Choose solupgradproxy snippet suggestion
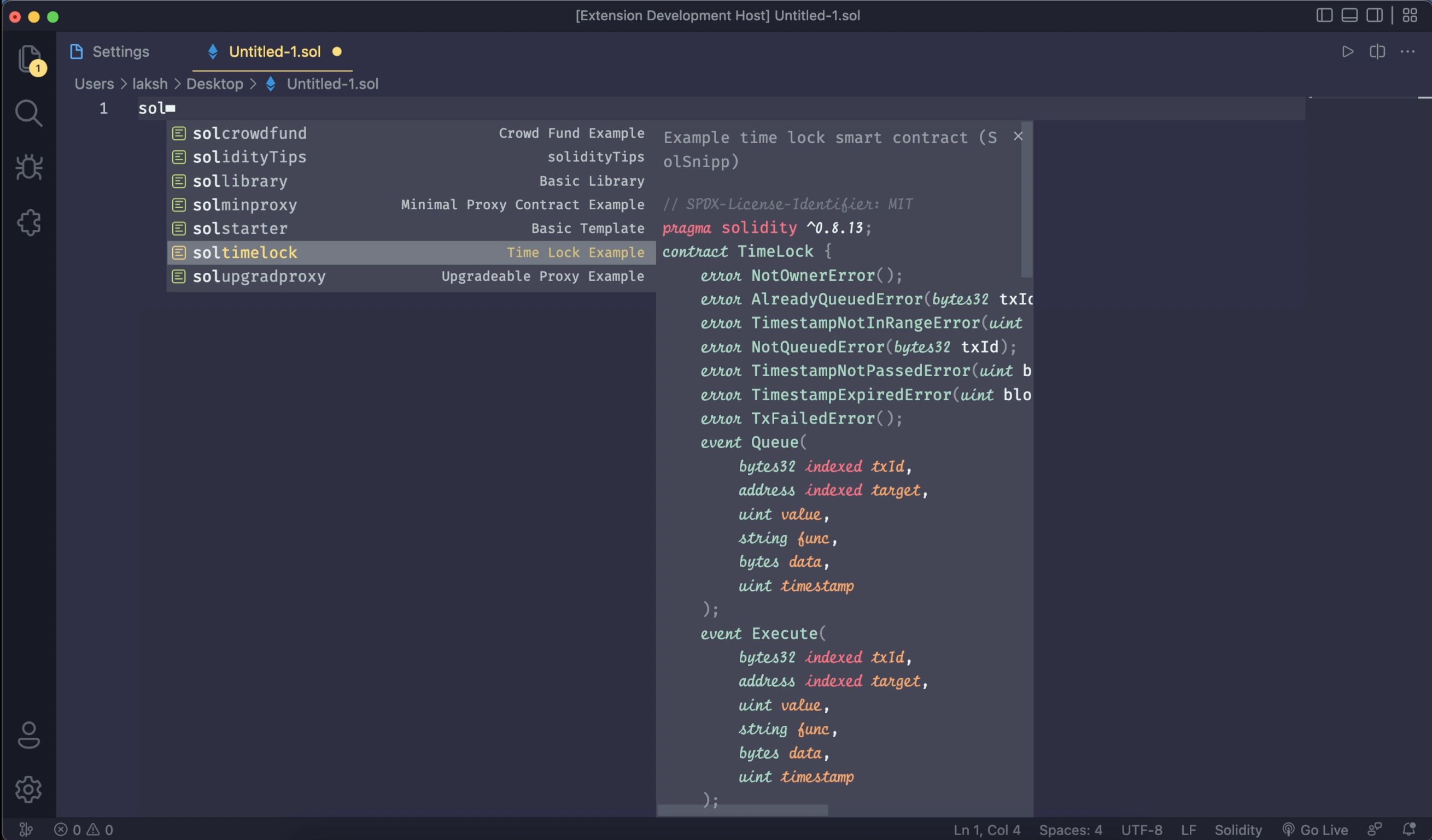 point(411,276)
